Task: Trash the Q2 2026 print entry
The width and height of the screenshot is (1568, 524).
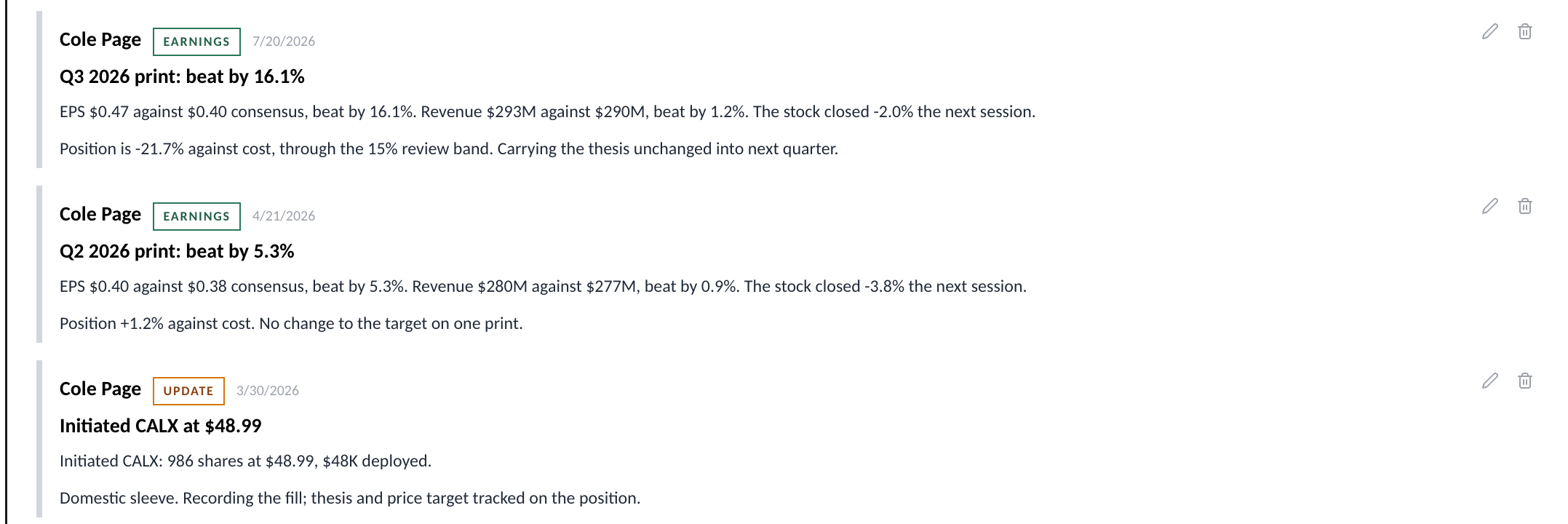Action: (1525, 206)
